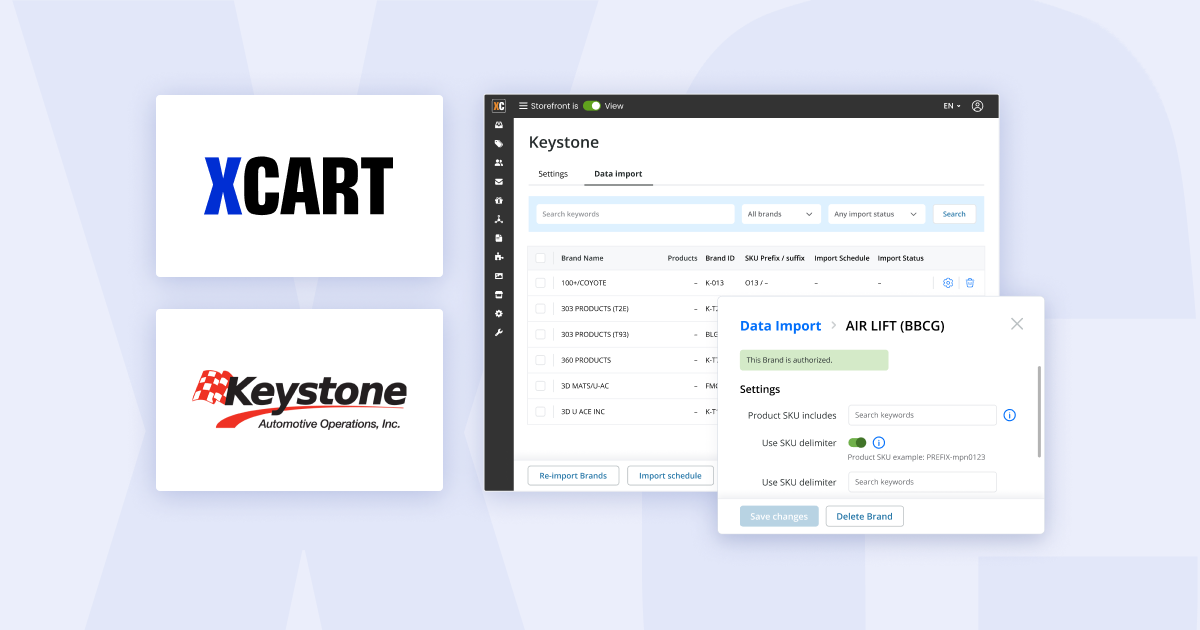The height and width of the screenshot is (630, 1200).
Task: Tick the select-all checkbox in table header
Action: [540, 258]
